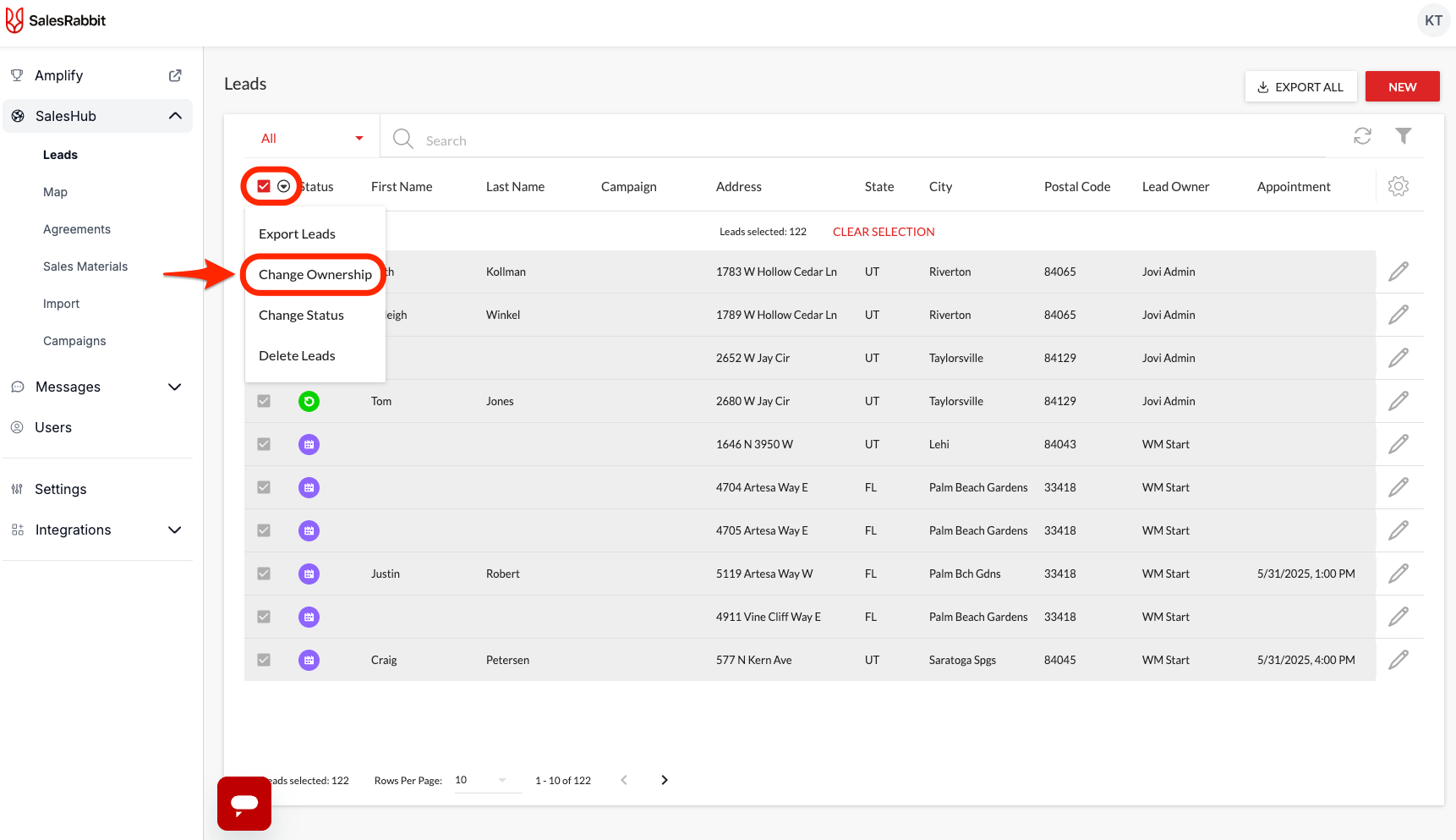Go to the next page of leads
This screenshot has height=840, width=1456.
point(665,780)
